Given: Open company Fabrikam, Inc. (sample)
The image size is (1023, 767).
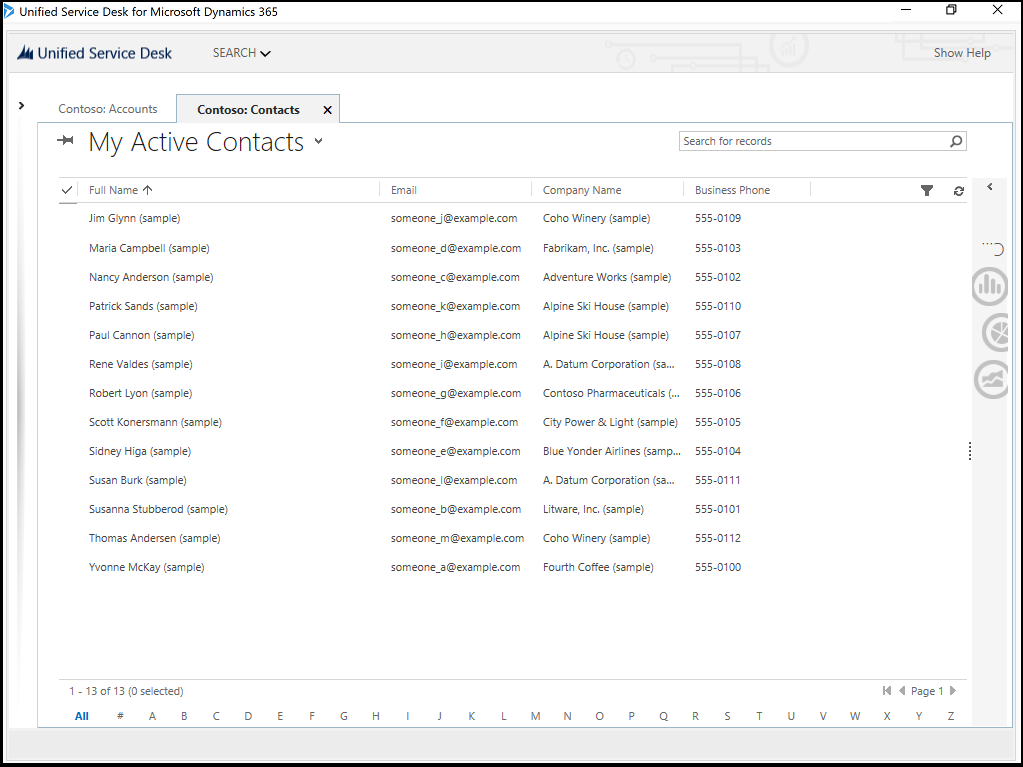Looking at the screenshot, I should coord(598,248).
